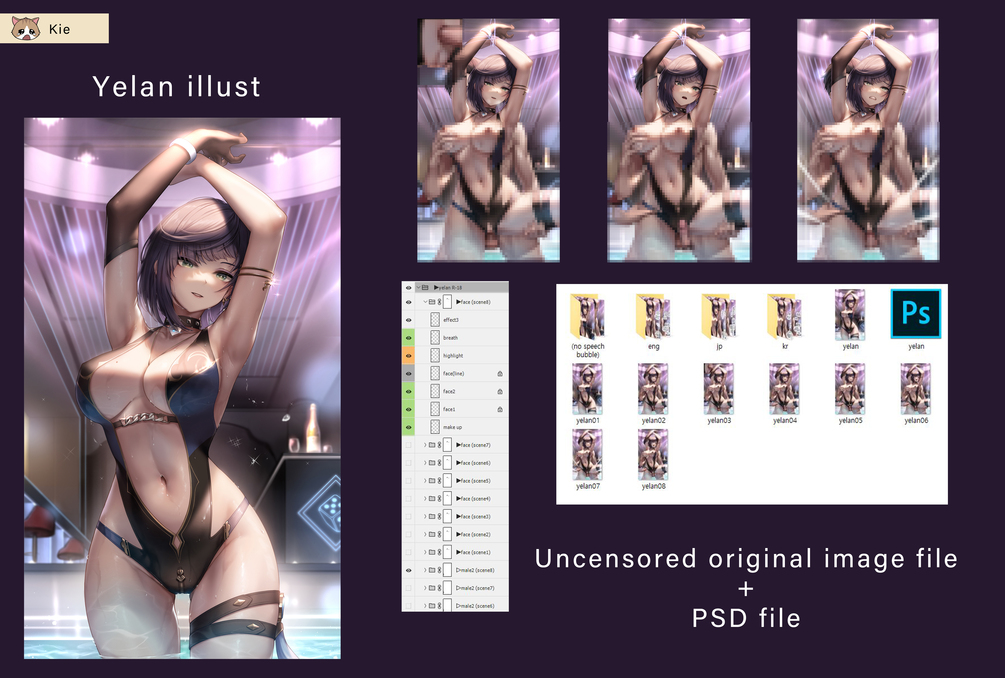1005x678 pixels.
Task: Click the face (scene4) folder icon
Action: 432,499
